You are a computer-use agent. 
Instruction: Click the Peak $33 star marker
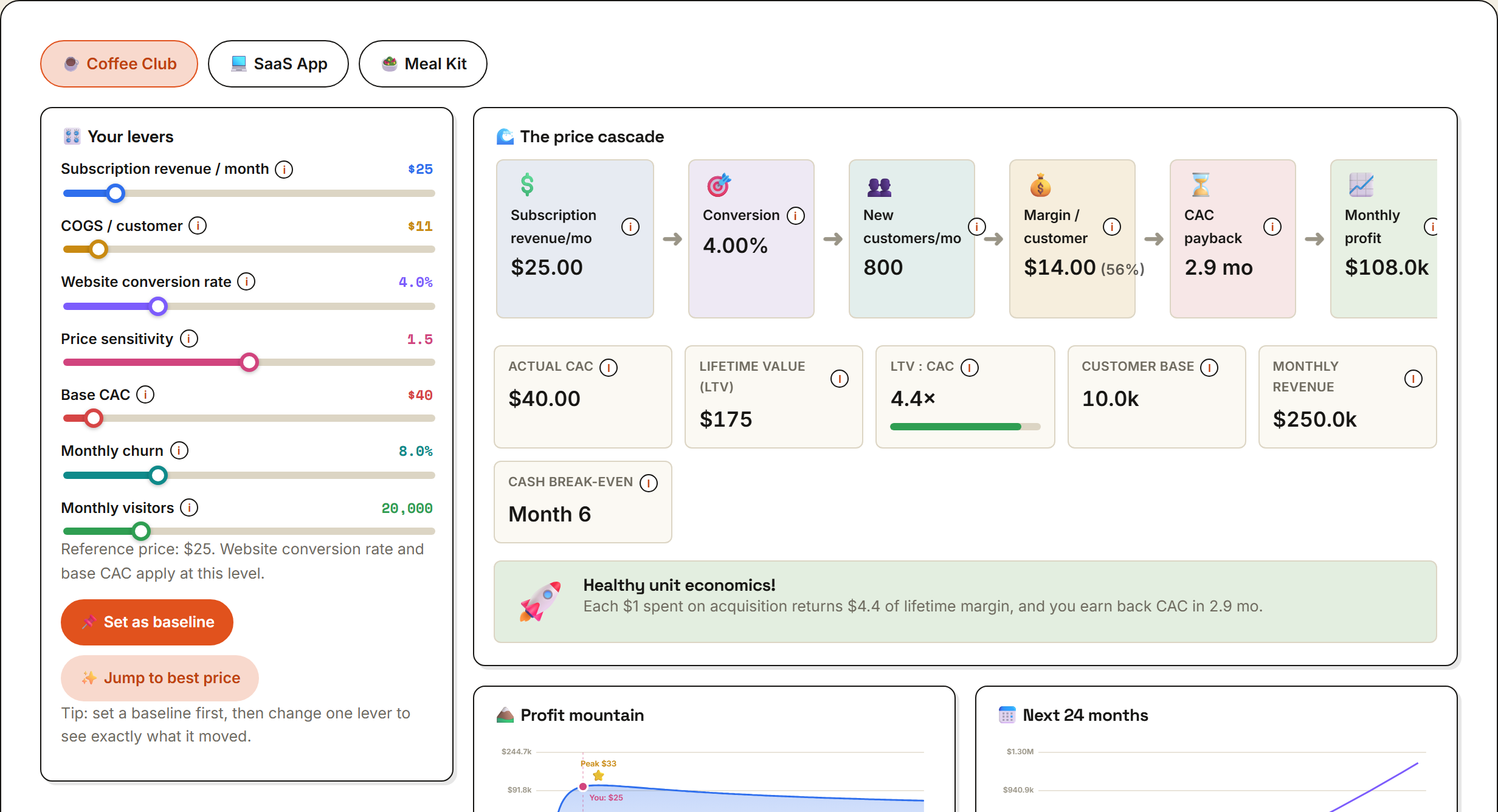pyautogui.click(x=599, y=776)
